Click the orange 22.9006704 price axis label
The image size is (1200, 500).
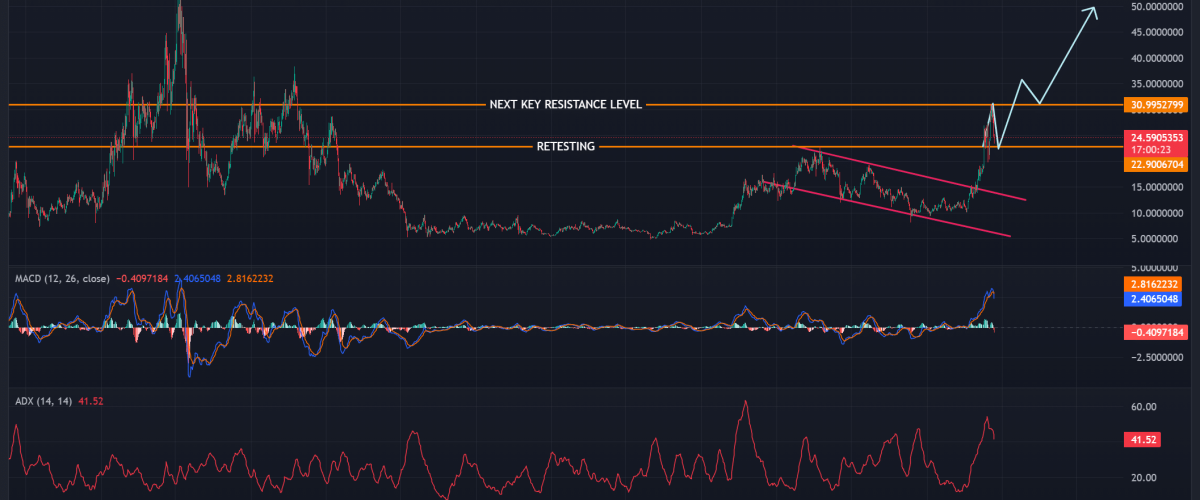pos(1156,164)
